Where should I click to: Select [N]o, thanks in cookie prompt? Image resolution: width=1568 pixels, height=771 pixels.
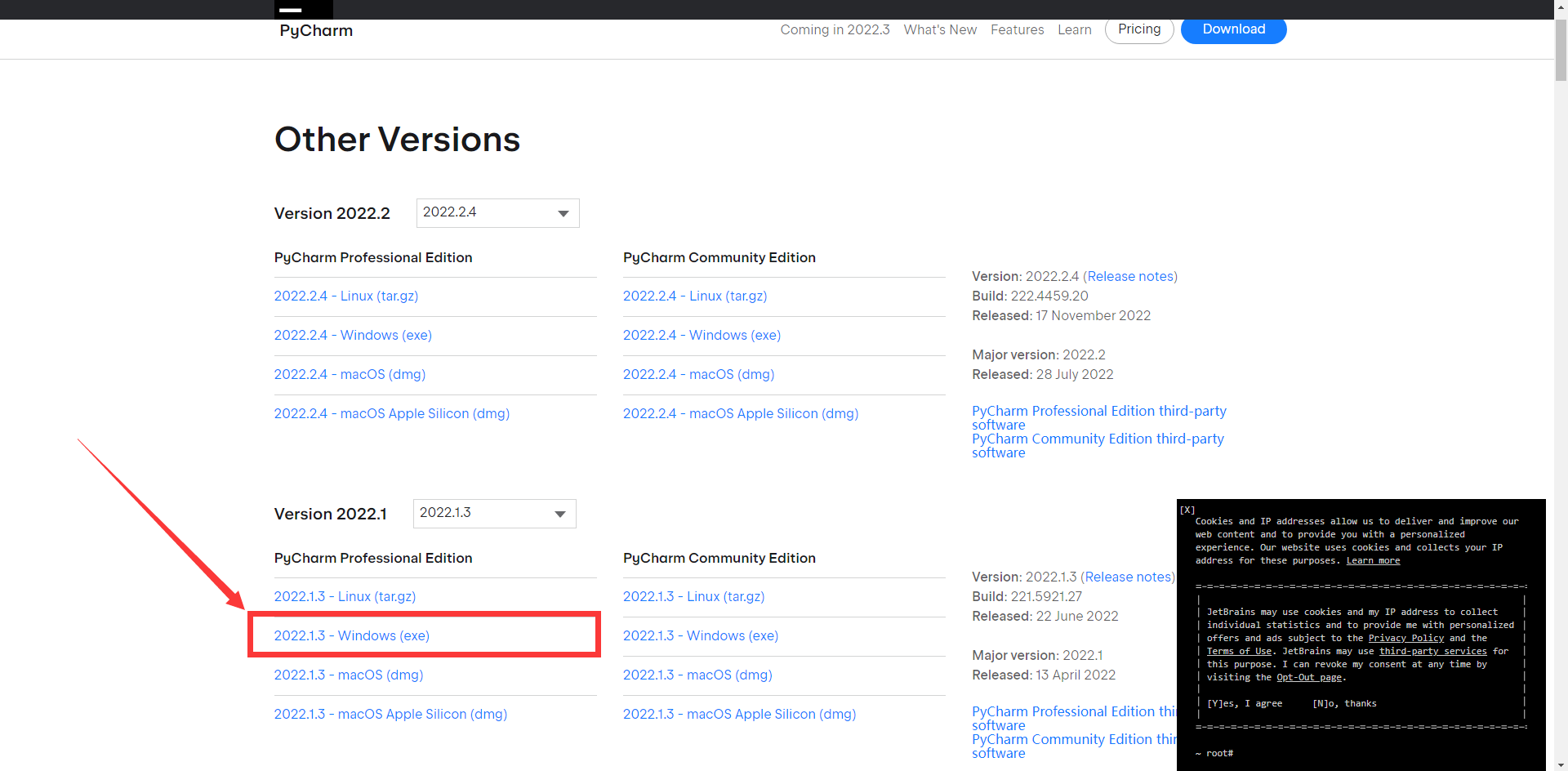1344,703
